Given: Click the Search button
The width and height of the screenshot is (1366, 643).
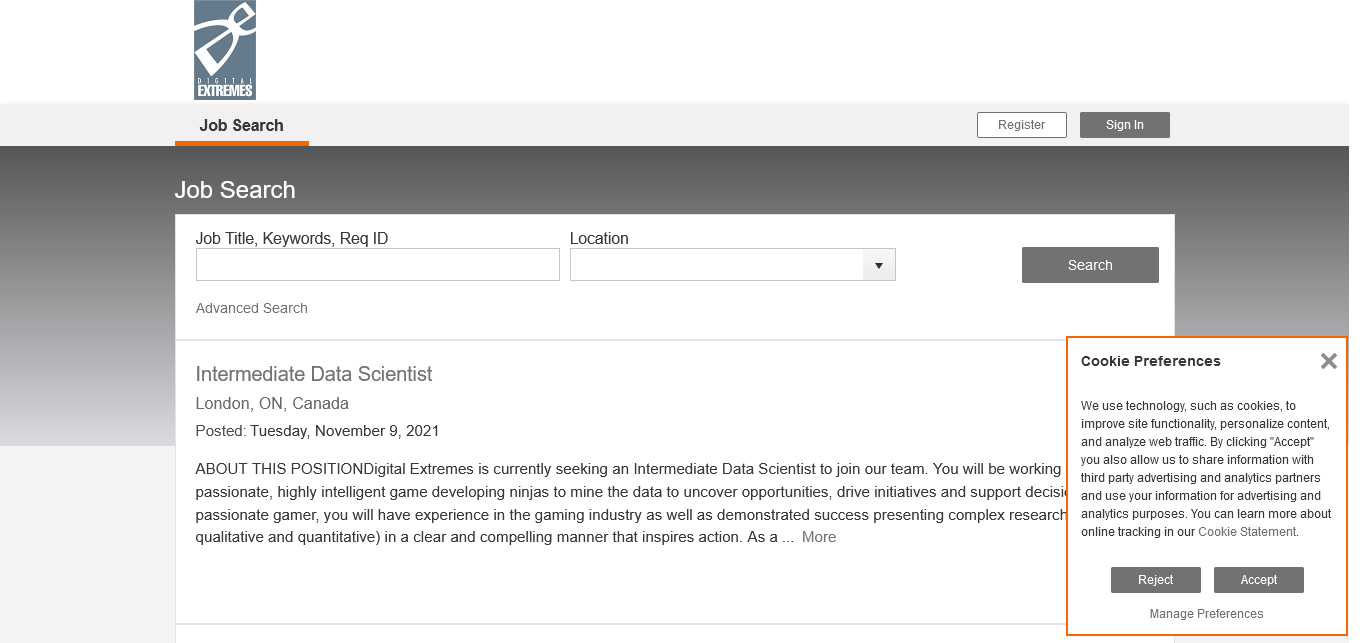Looking at the screenshot, I should 1089,265.
